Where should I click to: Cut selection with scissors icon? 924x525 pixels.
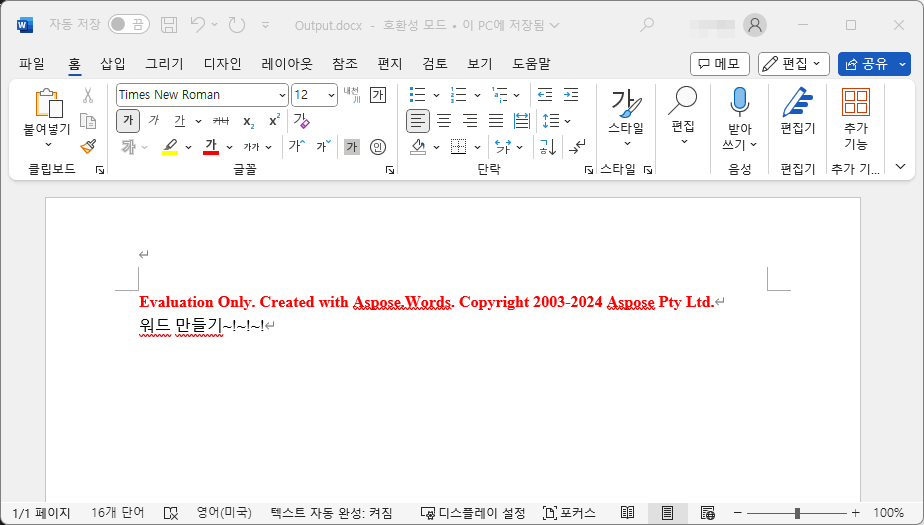pyautogui.click(x=88, y=95)
